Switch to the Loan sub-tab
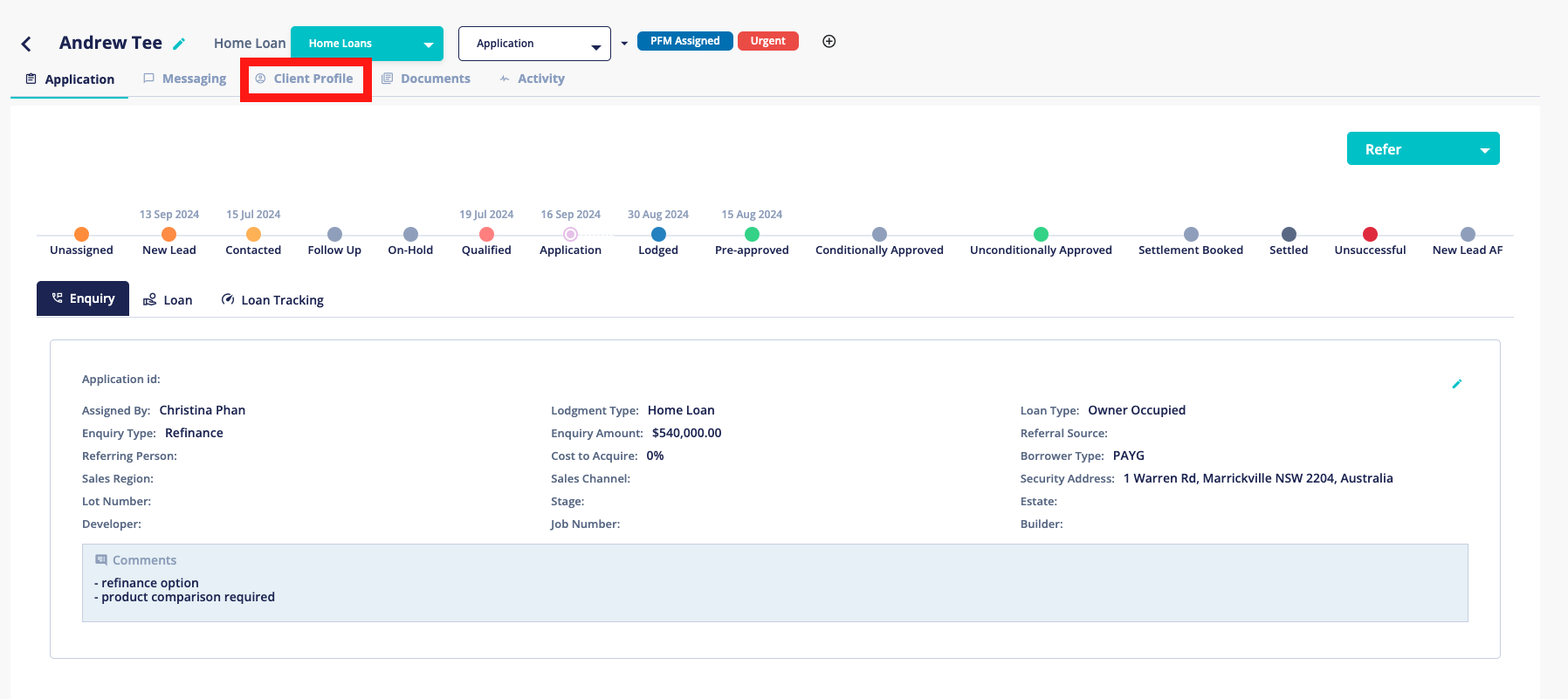The height and width of the screenshot is (699, 1568). (168, 299)
